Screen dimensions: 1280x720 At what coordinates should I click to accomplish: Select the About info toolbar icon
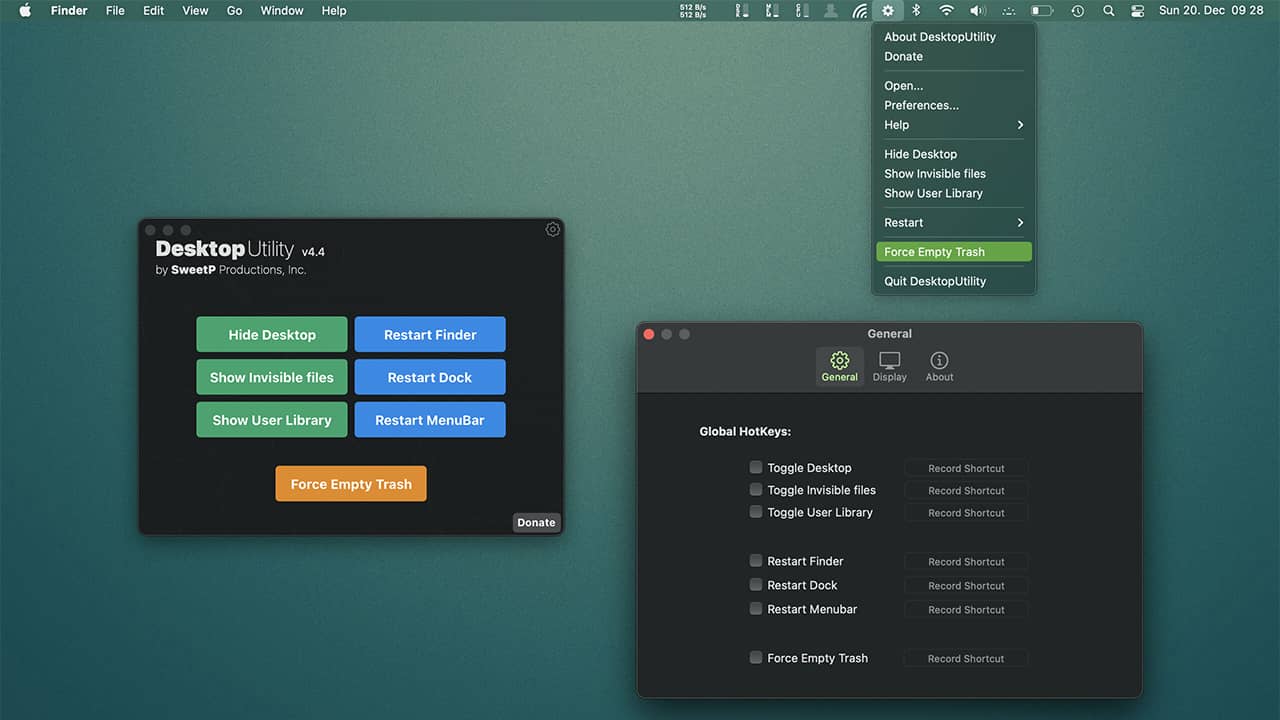pos(939,367)
